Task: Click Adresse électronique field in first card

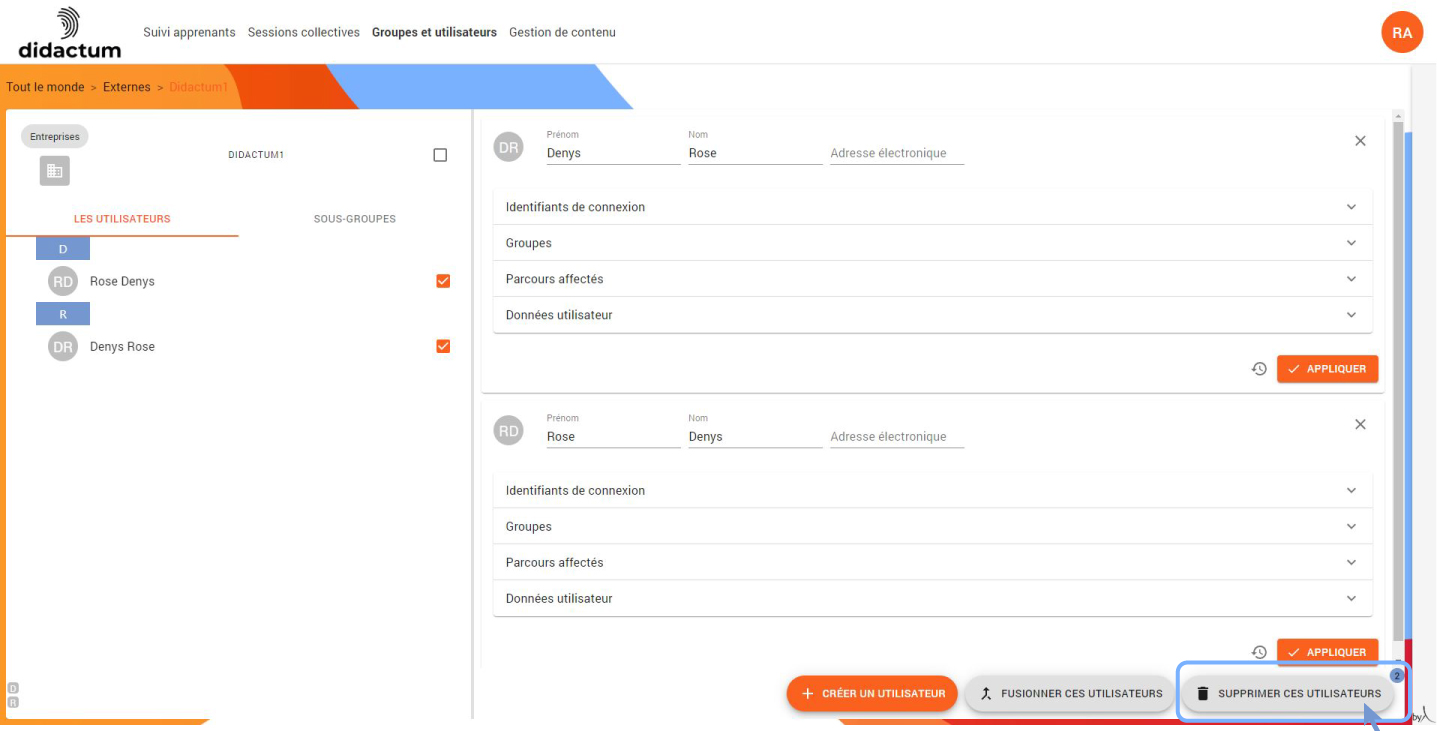Action: click(x=897, y=153)
